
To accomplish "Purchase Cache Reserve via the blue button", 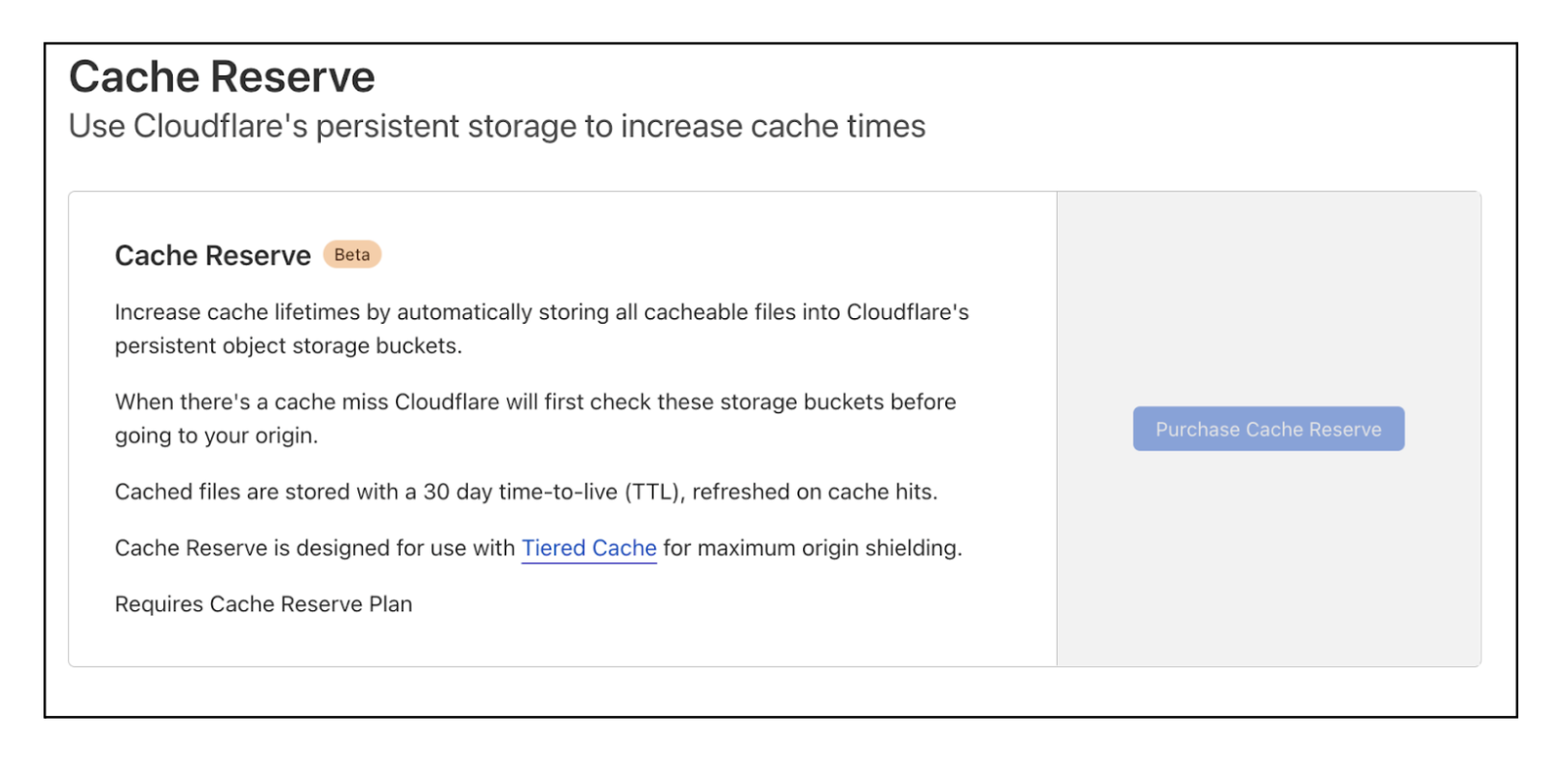I will click(1267, 429).
